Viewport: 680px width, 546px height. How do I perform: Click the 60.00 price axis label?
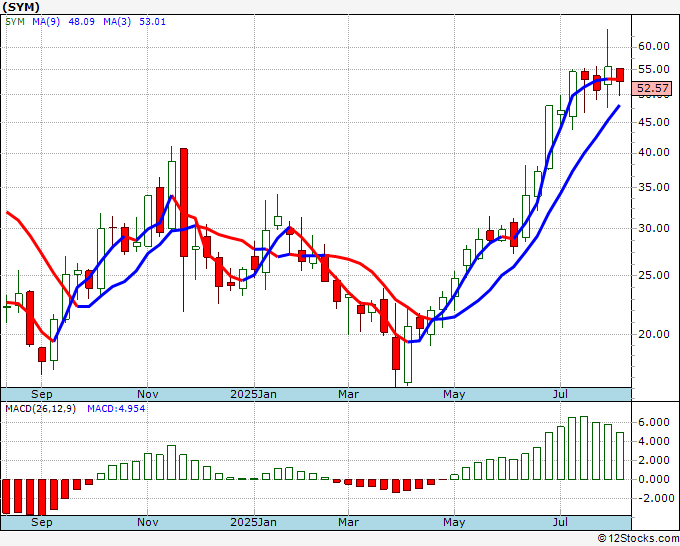tap(654, 46)
